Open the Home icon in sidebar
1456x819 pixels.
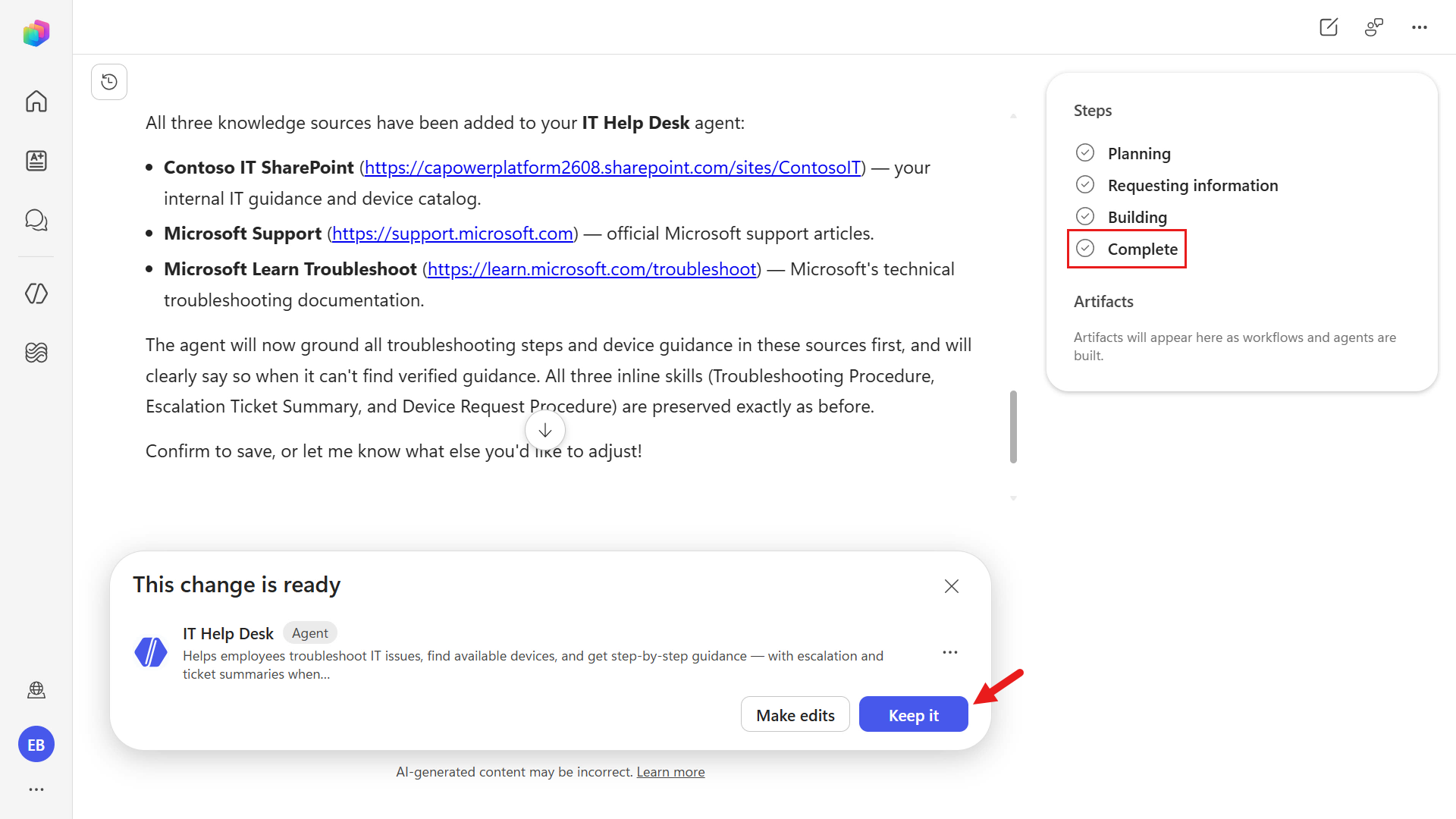coord(36,101)
